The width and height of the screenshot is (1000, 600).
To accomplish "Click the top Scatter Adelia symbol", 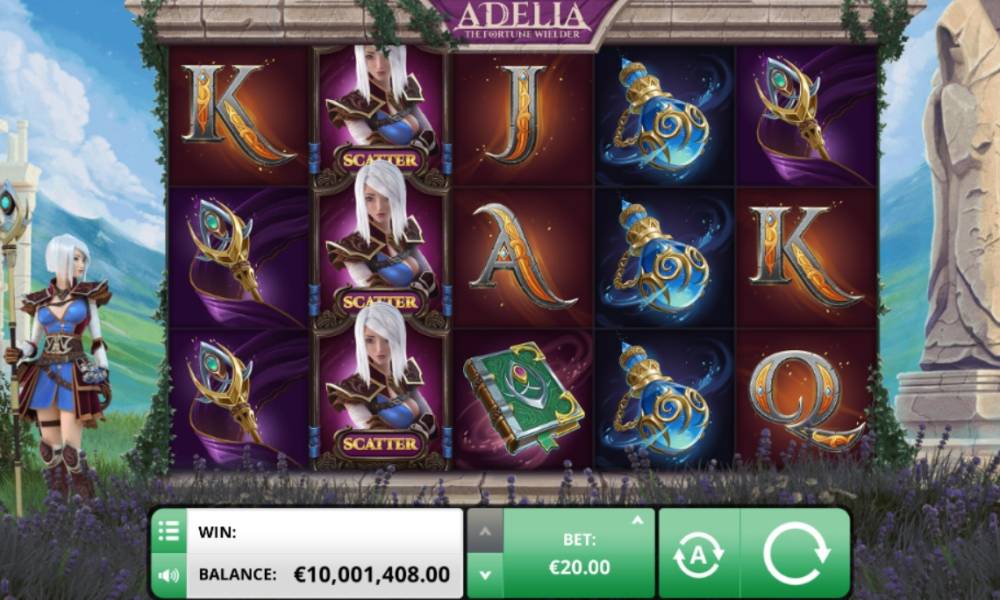I will point(380,115).
